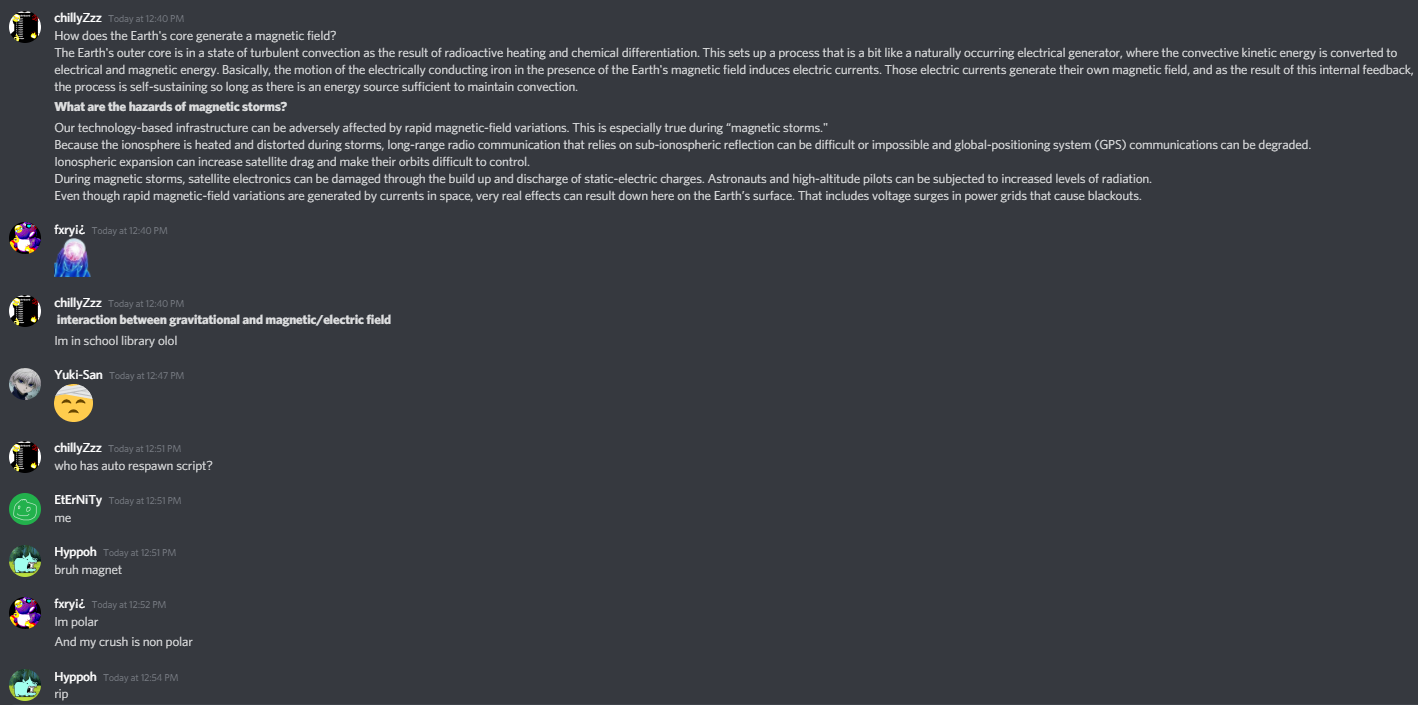Image resolution: width=1418 pixels, height=705 pixels.
Task: Click Hyppoh's avatar beside "bruh magnet"
Action: pyautogui.click(x=25, y=560)
